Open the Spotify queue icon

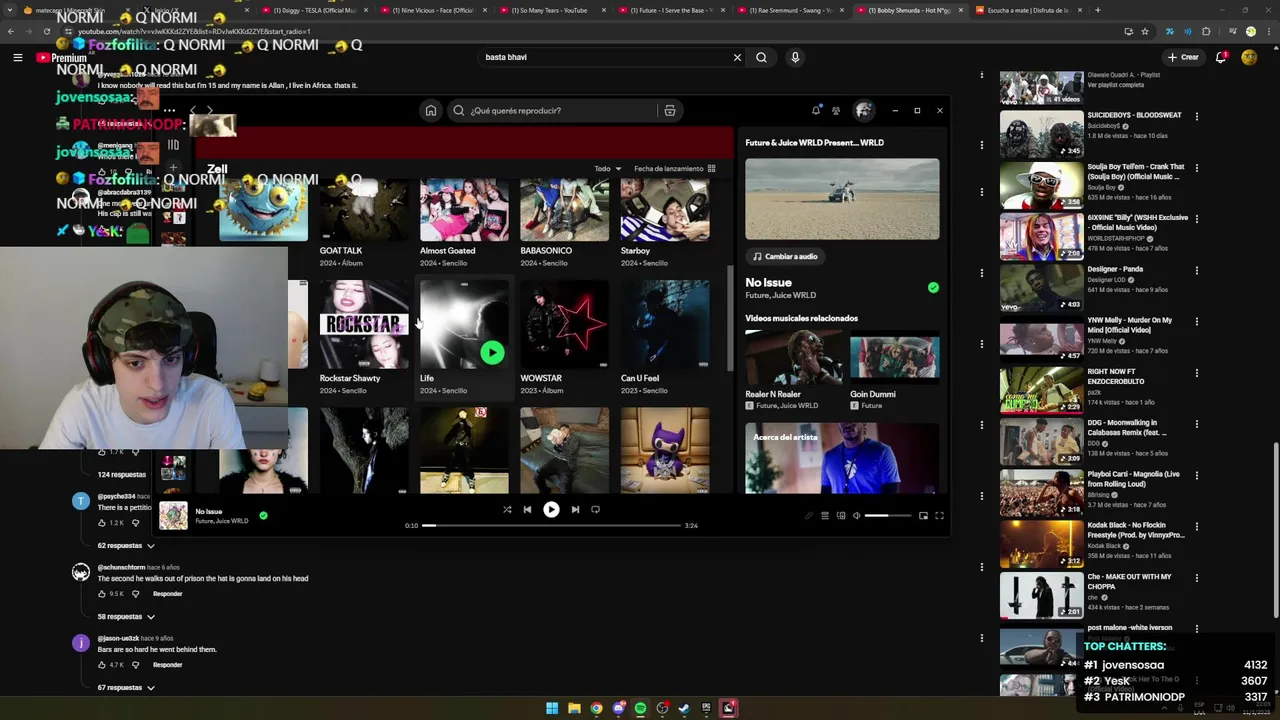825,516
